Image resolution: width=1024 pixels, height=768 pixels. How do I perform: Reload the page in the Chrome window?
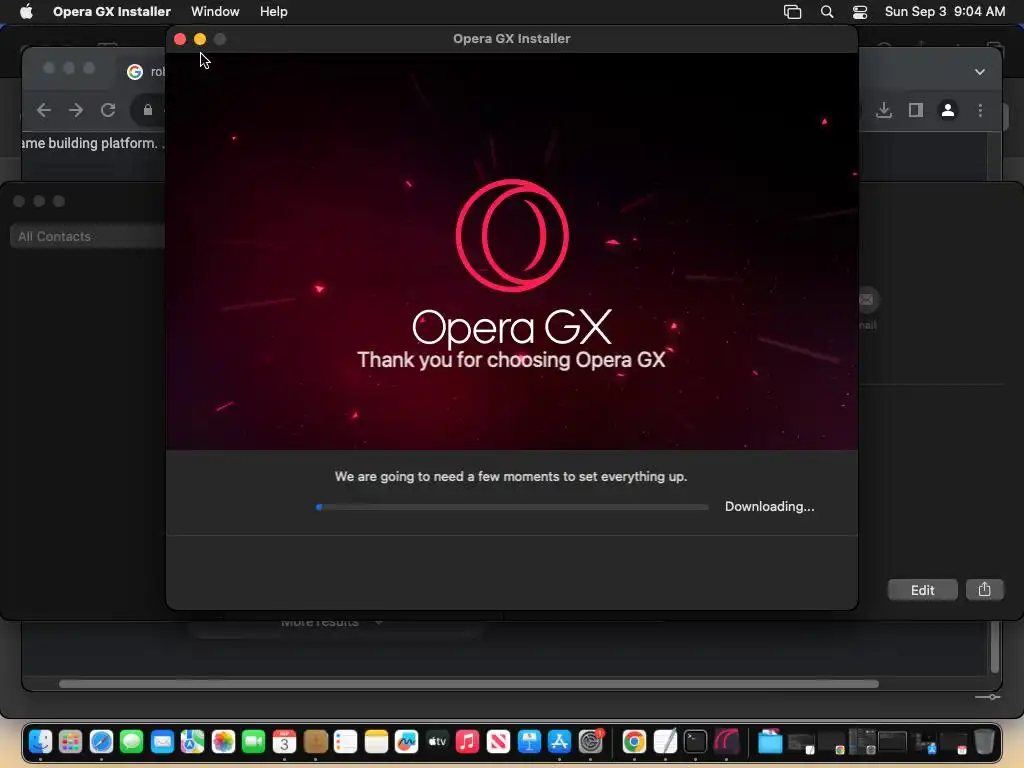(x=108, y=110)
